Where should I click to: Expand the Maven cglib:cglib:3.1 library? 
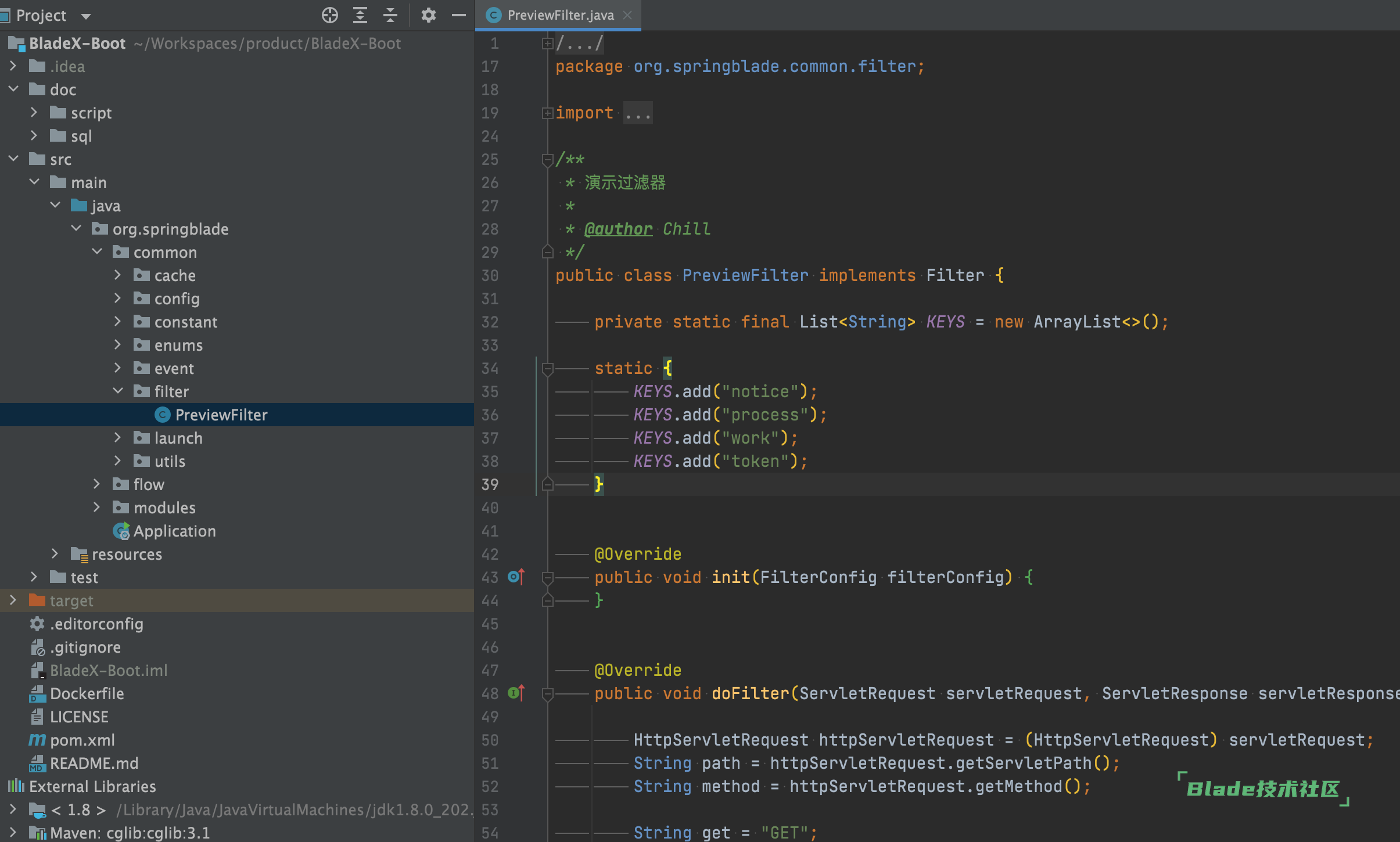coord(13,833)
